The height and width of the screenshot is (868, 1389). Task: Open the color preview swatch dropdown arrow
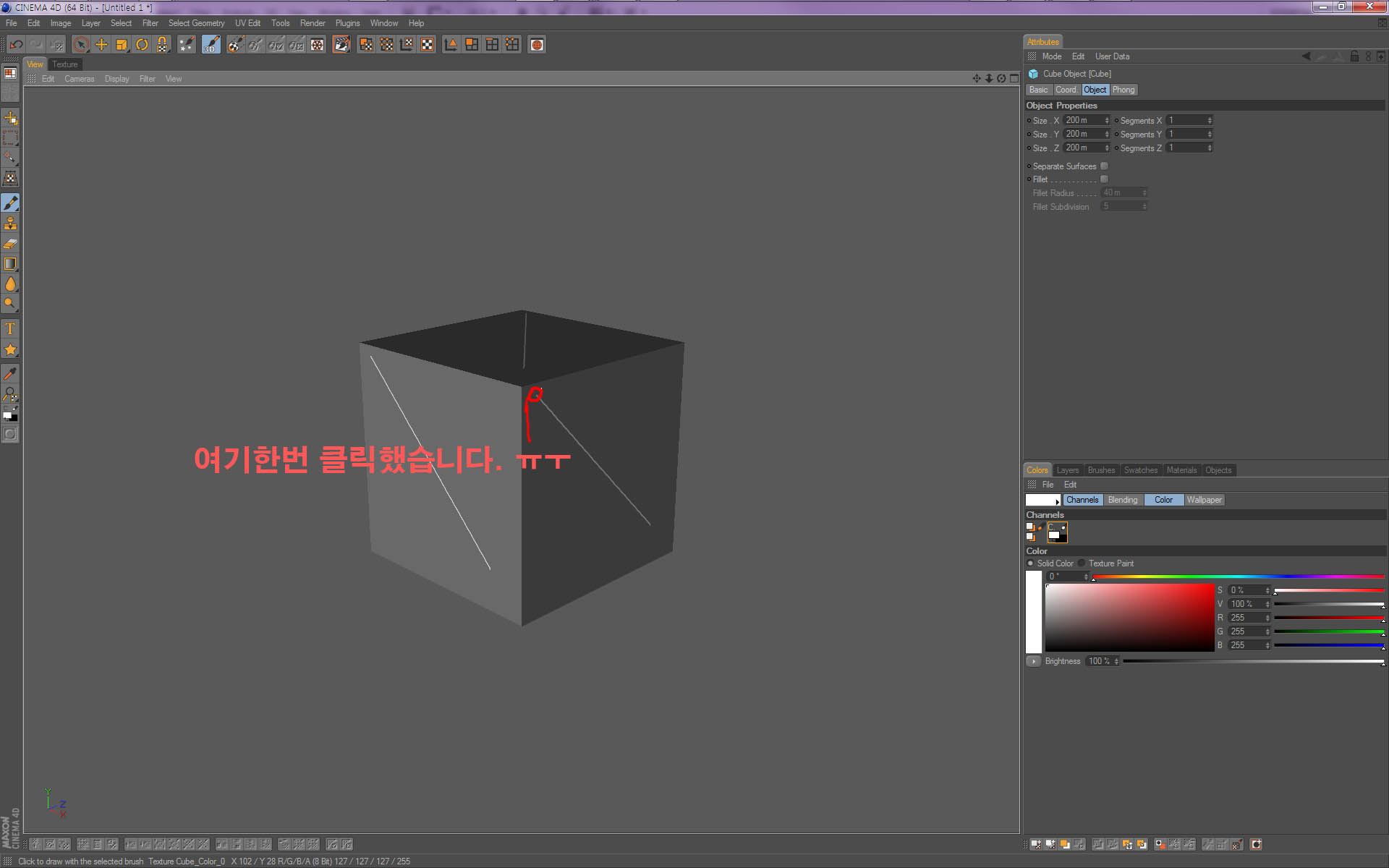click(1057, 501)
